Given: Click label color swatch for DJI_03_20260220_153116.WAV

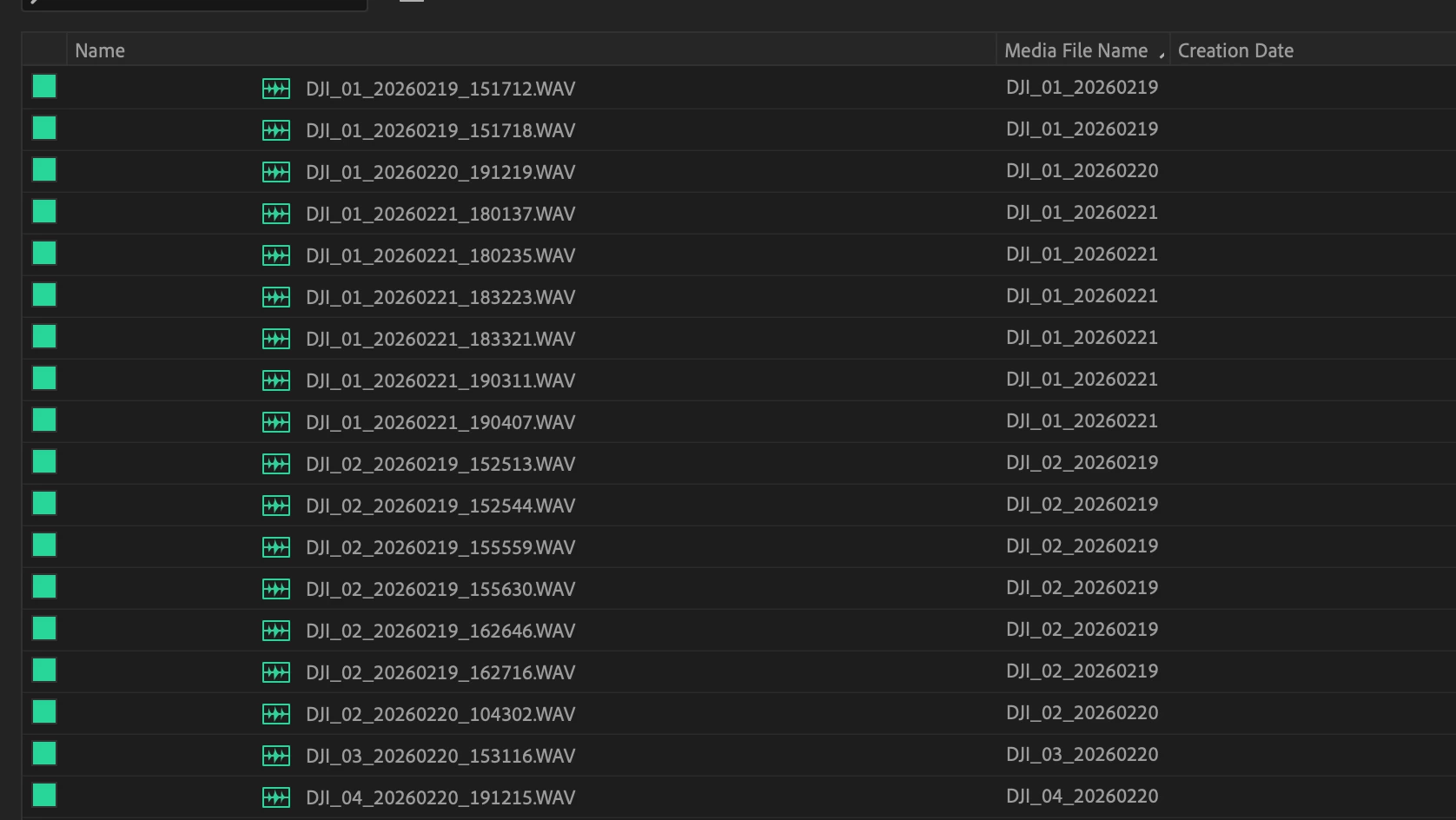Looking at the screenshot, I should pos(44,753).
